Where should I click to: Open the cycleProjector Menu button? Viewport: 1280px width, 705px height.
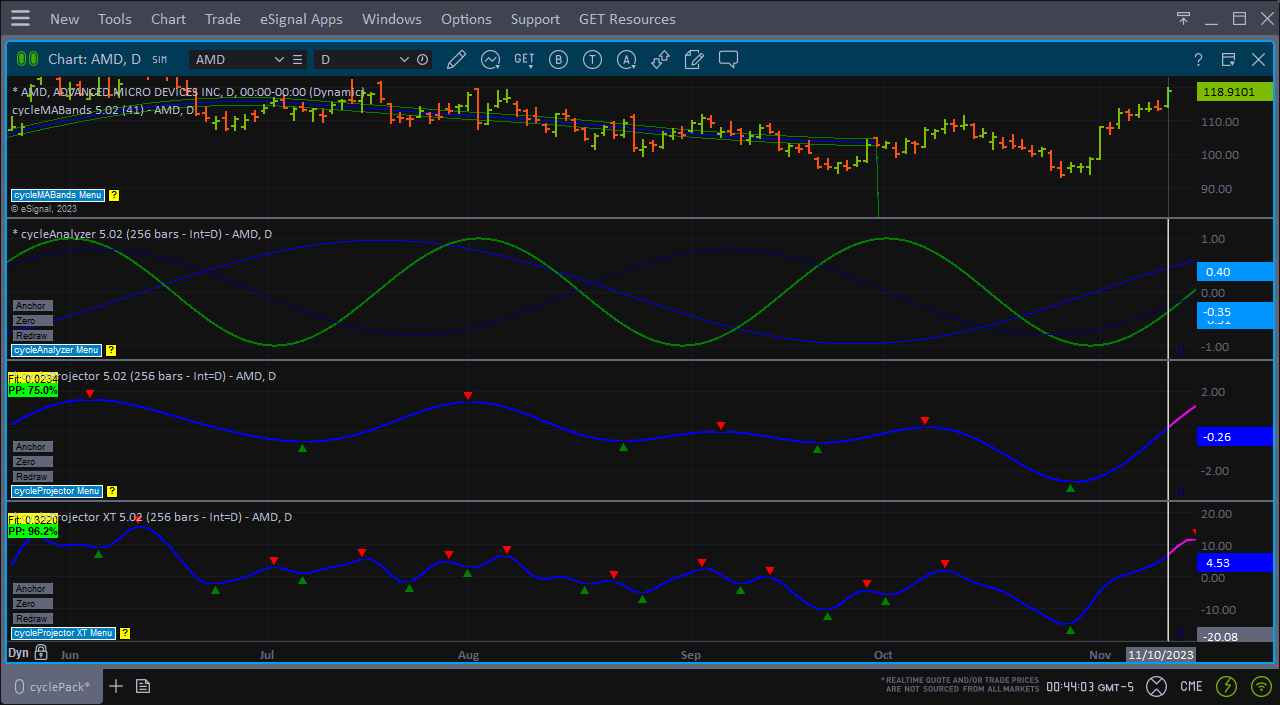click(57, 491)
